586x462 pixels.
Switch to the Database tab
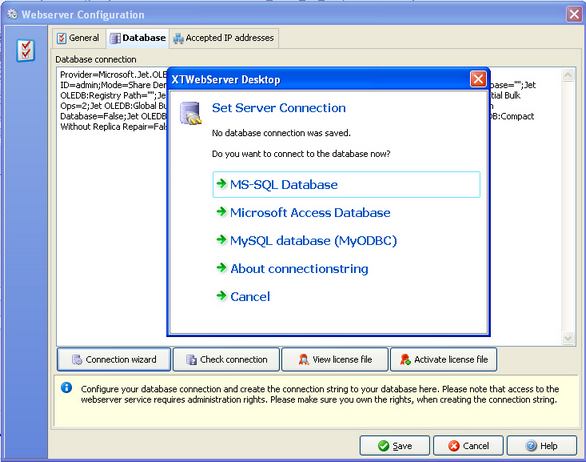[x=138, y=38]
